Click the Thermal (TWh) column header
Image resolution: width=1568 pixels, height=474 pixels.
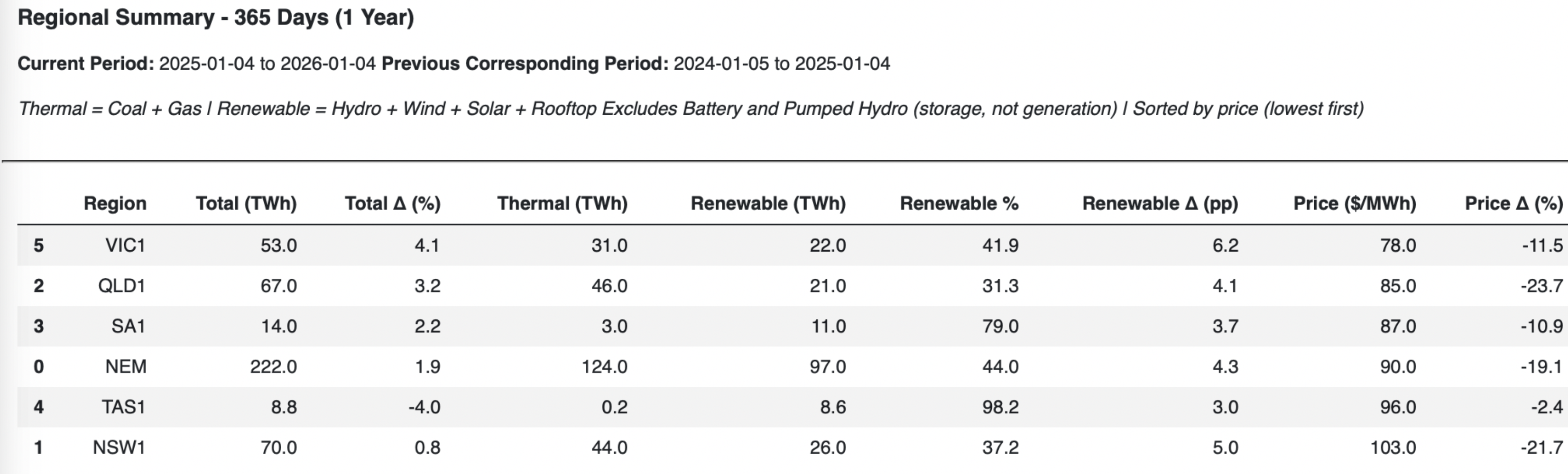(x=562, y=203)
